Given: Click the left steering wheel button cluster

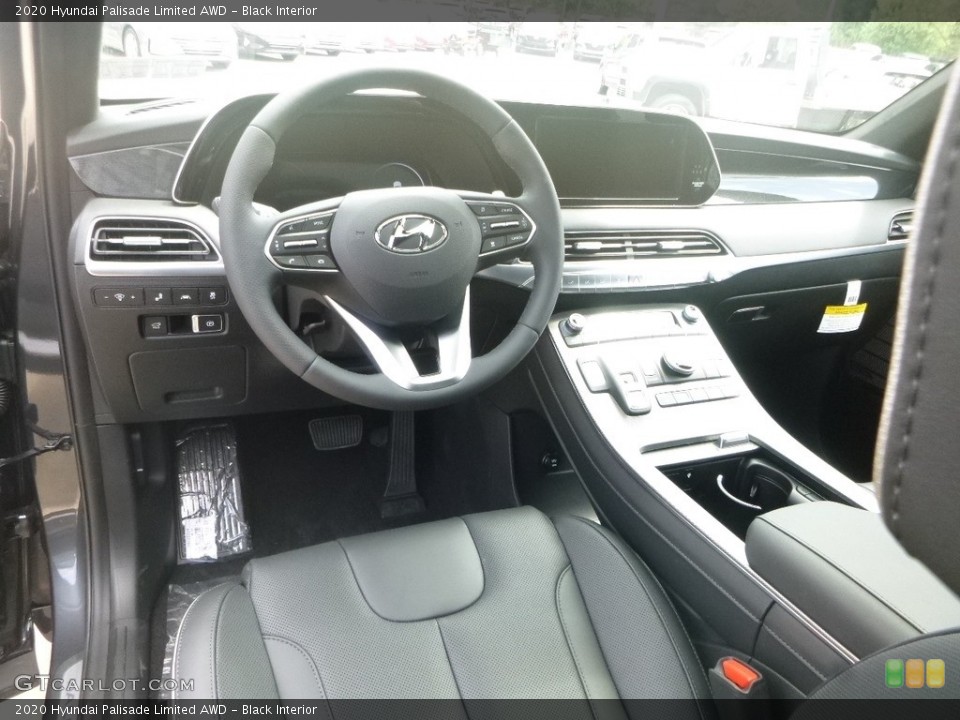Looking at the screenshot, I should (x=304, y=243).
